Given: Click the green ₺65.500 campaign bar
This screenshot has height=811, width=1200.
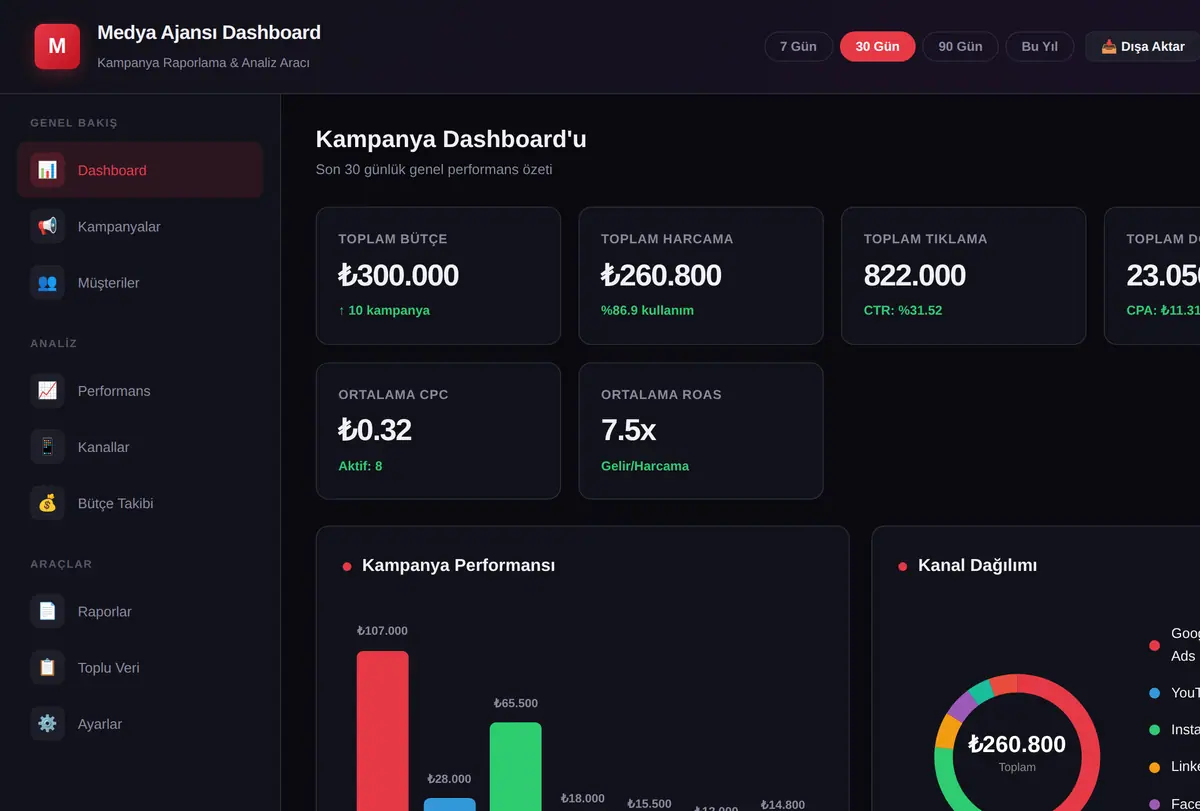Looking at the screenshot, I should [515, 766].
